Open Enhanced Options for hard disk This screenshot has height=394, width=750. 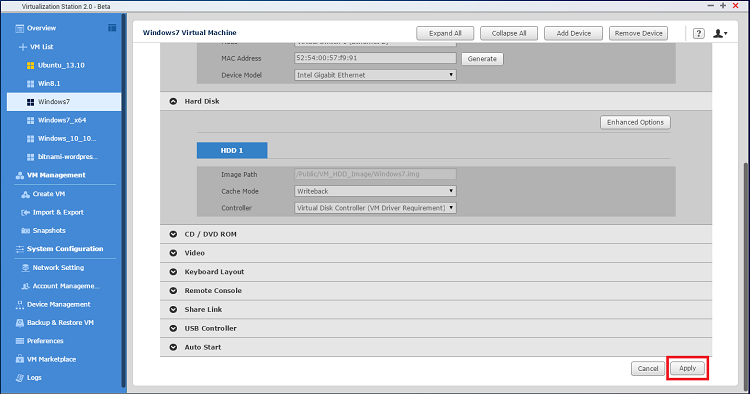(635, 122)
